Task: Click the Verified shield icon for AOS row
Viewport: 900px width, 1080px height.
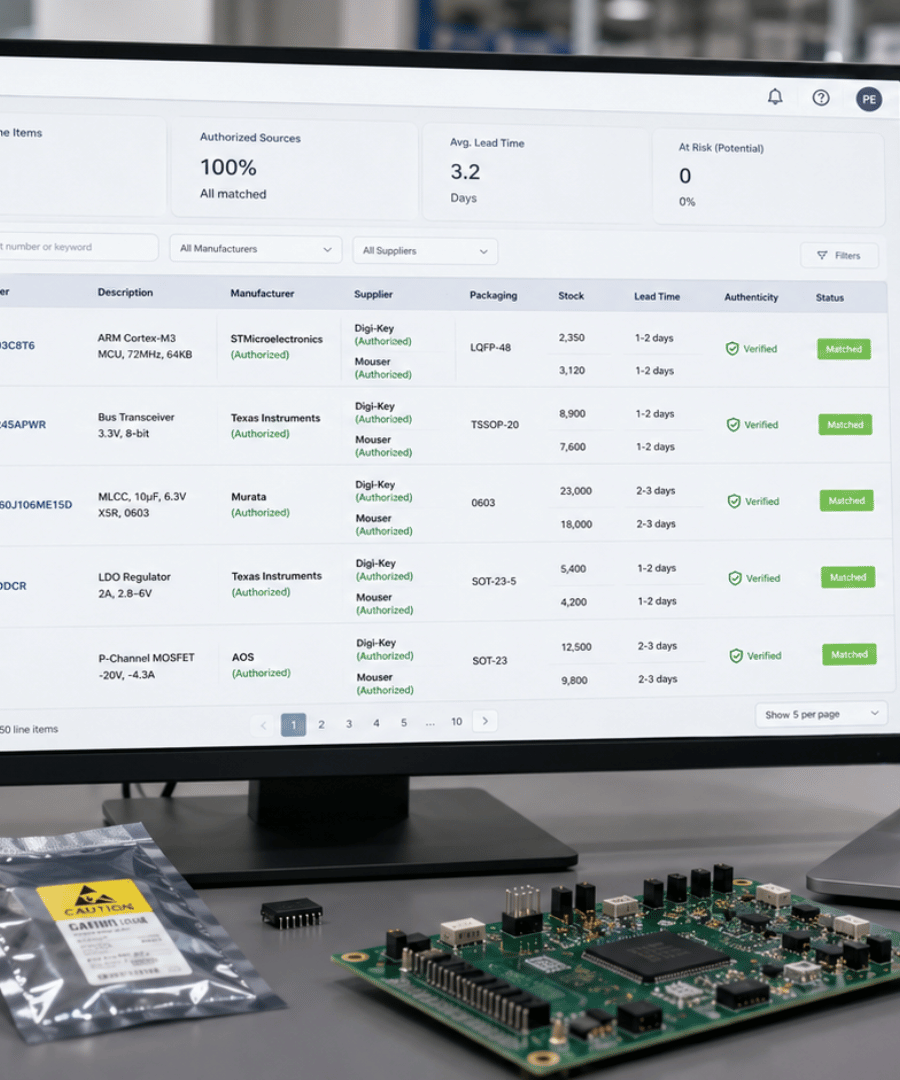Action: pyautogui.click(x=735, y=656)
